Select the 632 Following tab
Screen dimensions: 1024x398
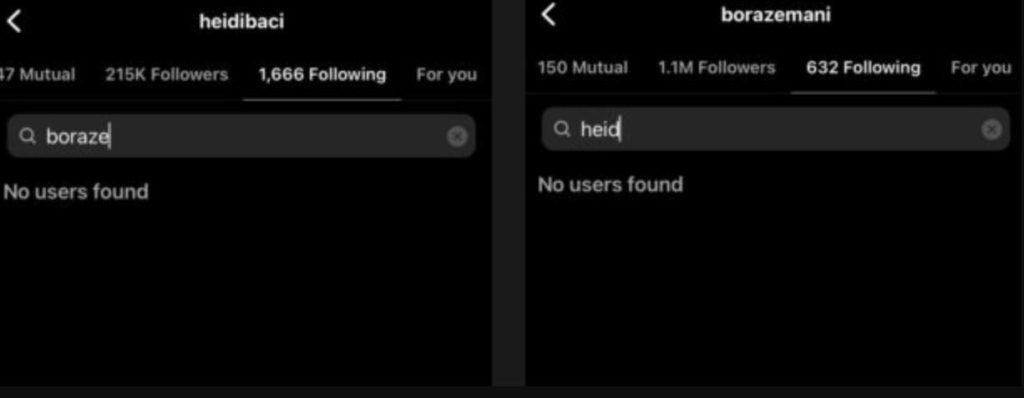(863, 67)
